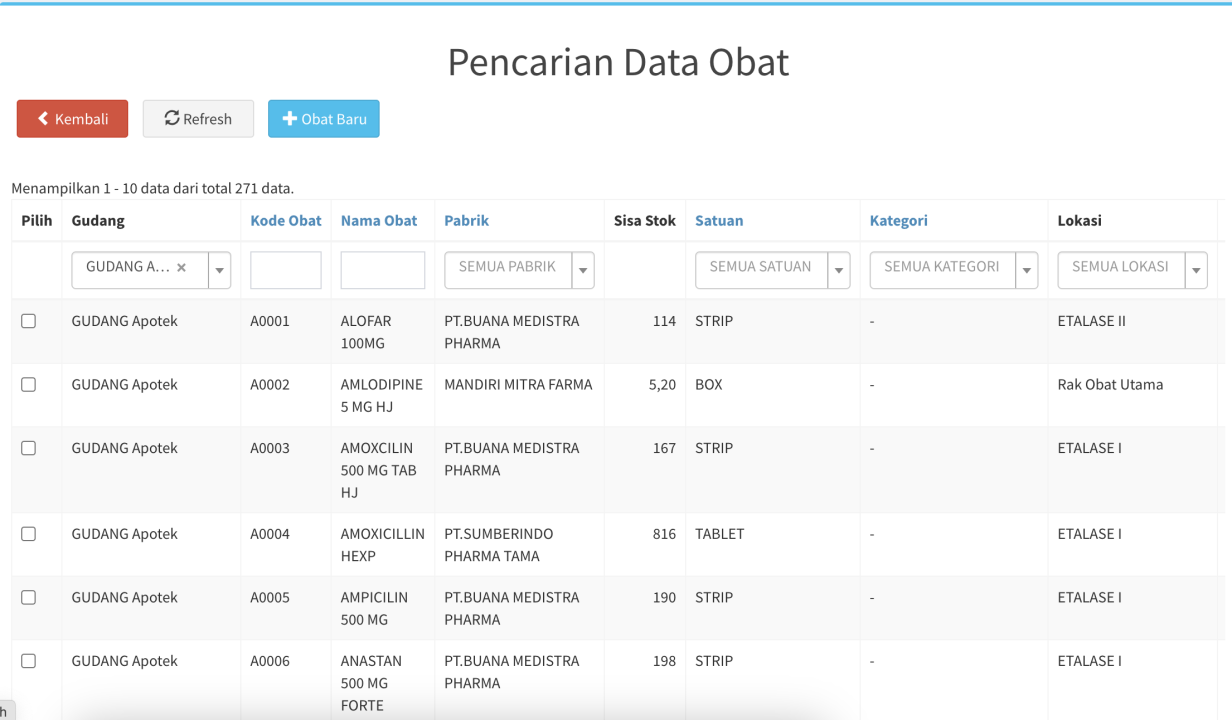Check the box for AMOXICILLIN HEXP
The width and height of the screenshot is (1232, 720).
[29, 534]
